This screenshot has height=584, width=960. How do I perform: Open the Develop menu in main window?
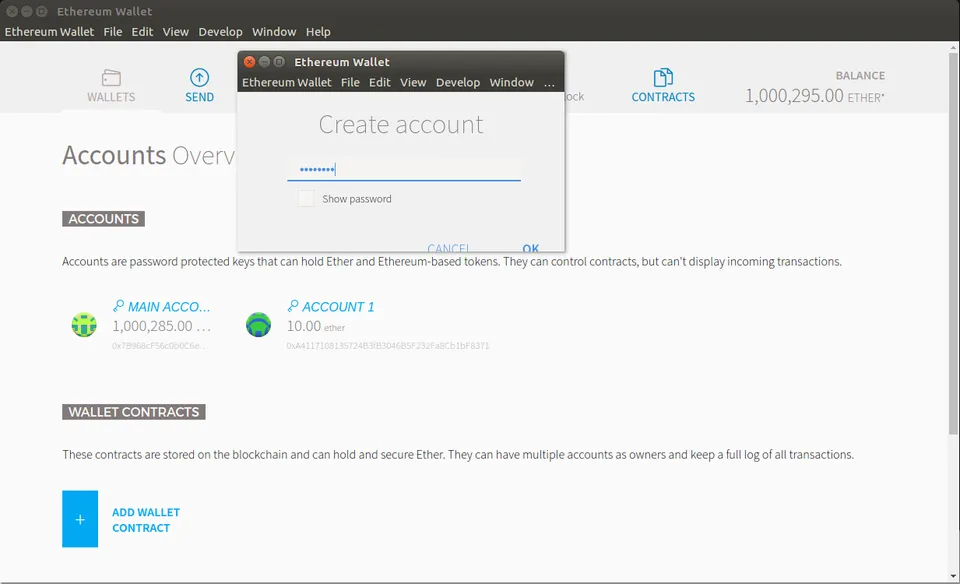click(220, 32)
